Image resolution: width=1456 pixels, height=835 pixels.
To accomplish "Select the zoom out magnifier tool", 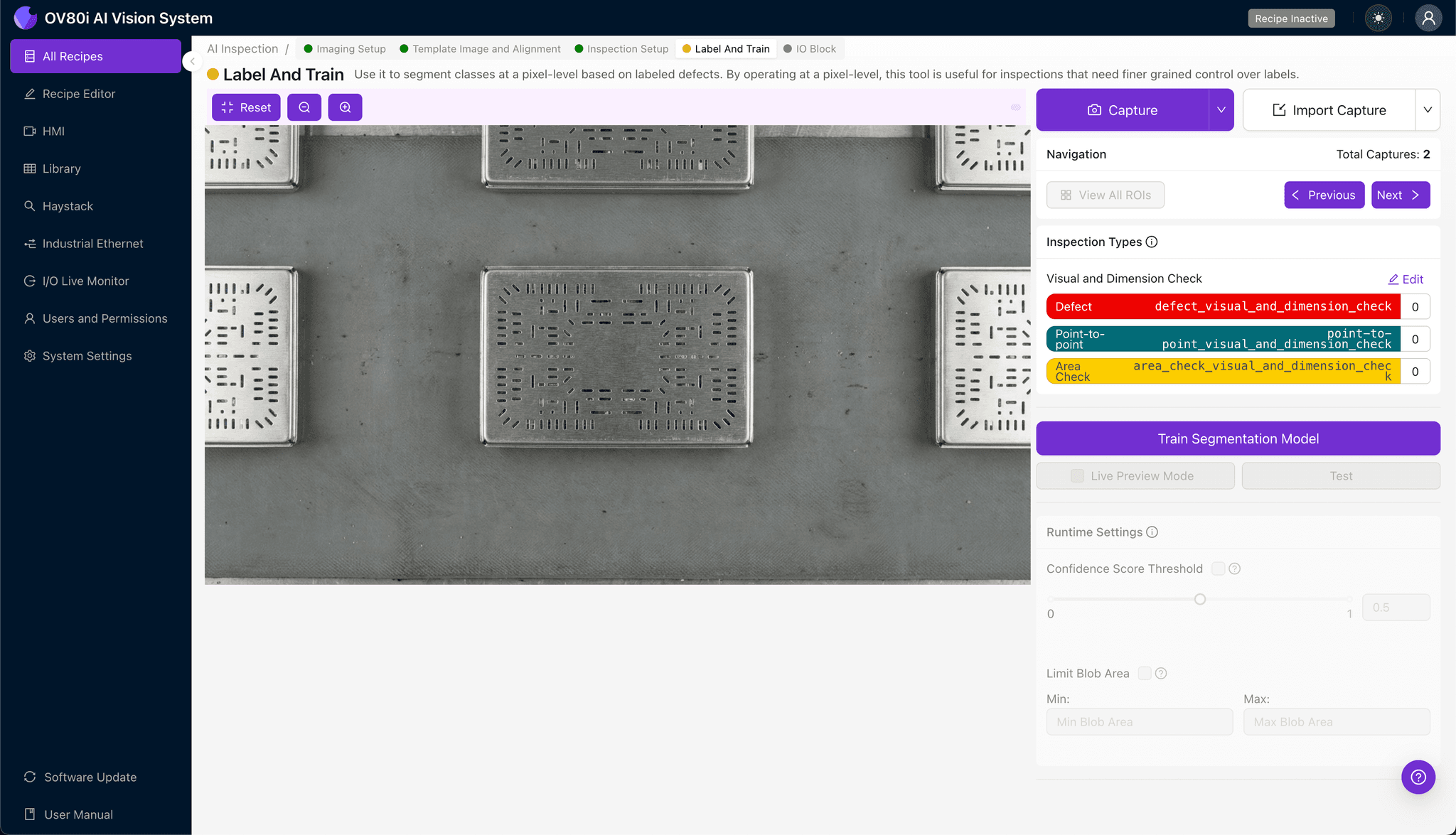I will pos(304,107).
